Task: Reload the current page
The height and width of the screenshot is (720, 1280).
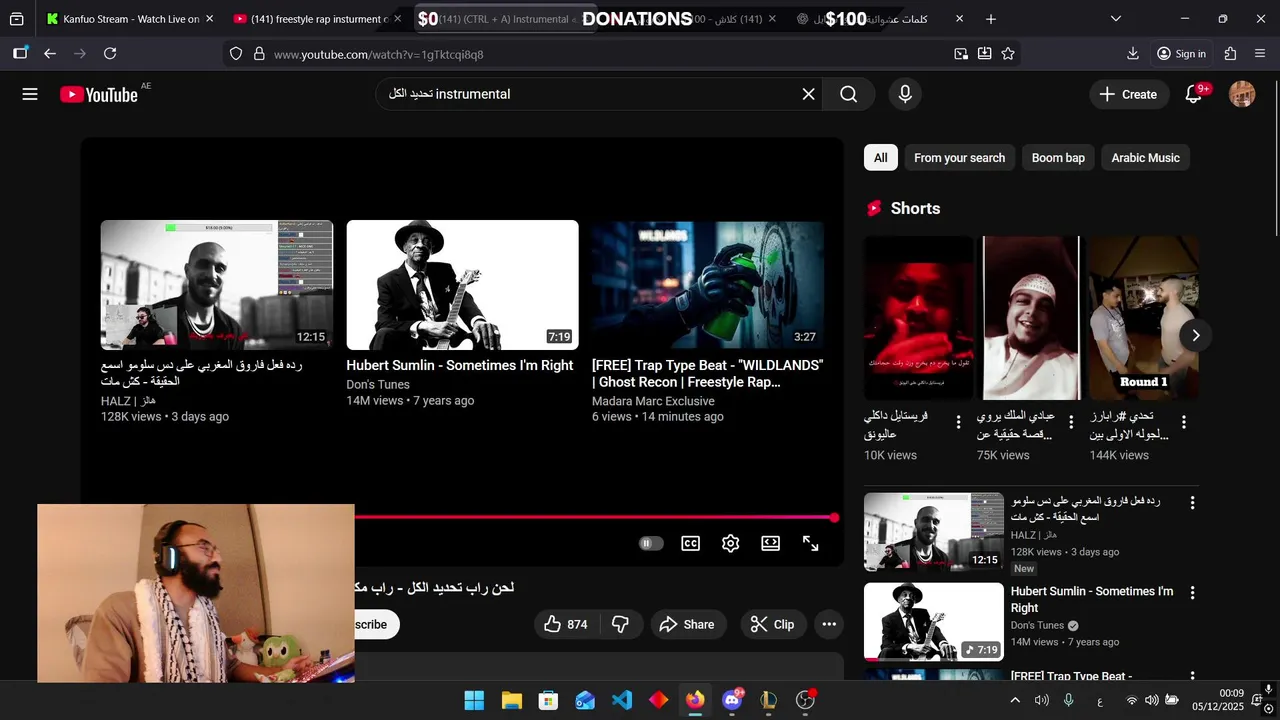Action: click(110, 54)
